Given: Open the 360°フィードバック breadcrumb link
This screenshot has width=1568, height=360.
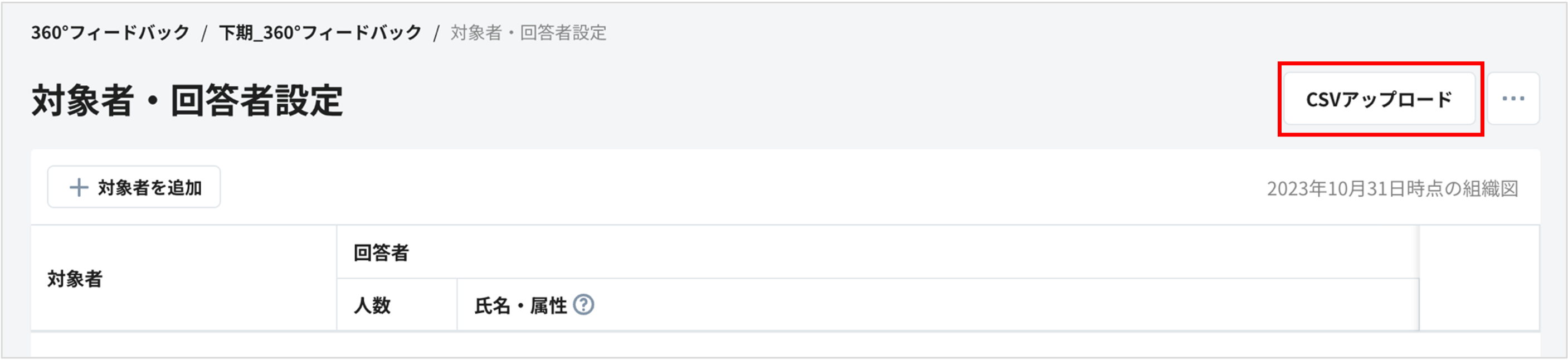Looking at the screenshot, I should pos(110,32).
